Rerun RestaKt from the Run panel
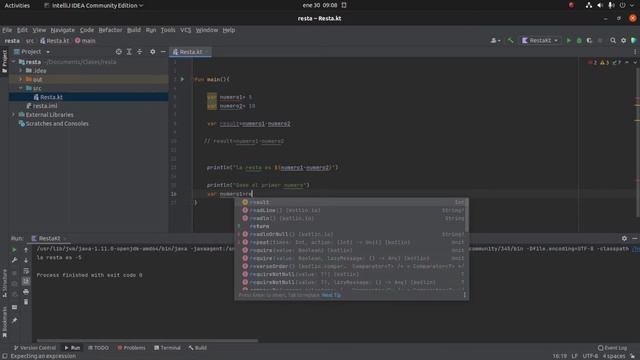 (14, 249)
